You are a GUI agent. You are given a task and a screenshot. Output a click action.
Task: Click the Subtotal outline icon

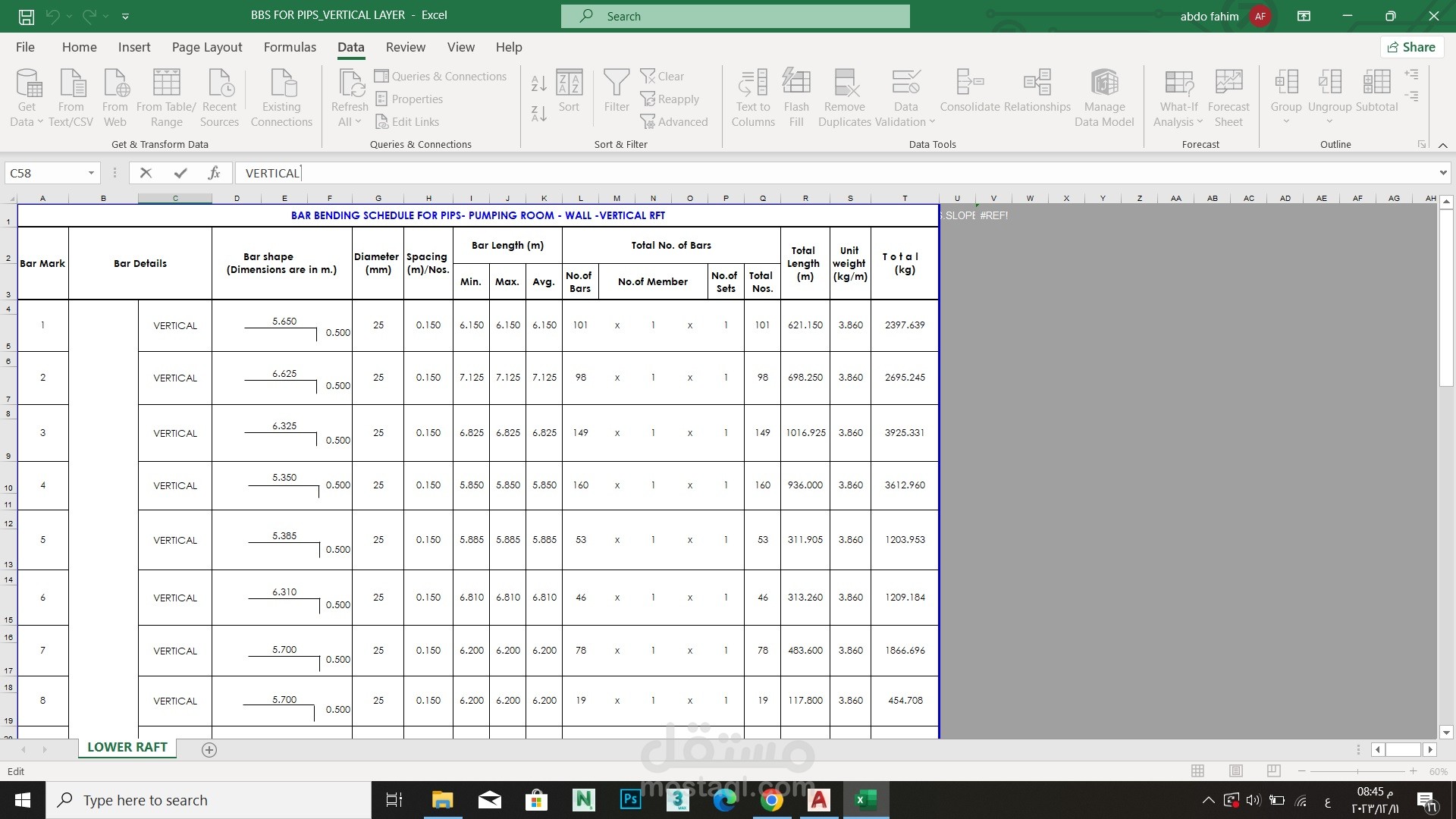pos(1376,83)
